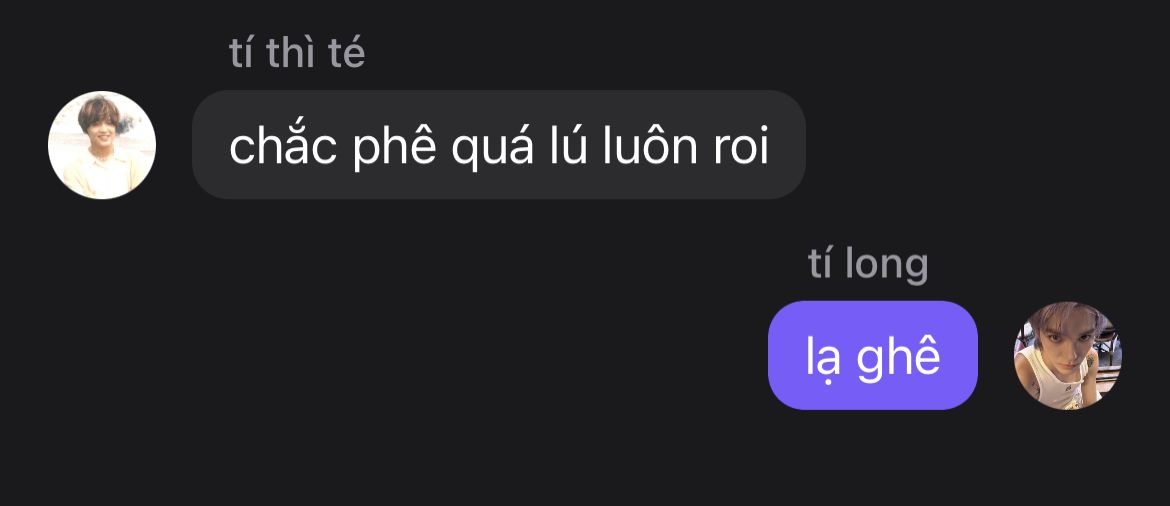The height and width of the screenshot is (506, 1170).
Task: Click "lú luôn" inside the incoming message
Action: 621,146
